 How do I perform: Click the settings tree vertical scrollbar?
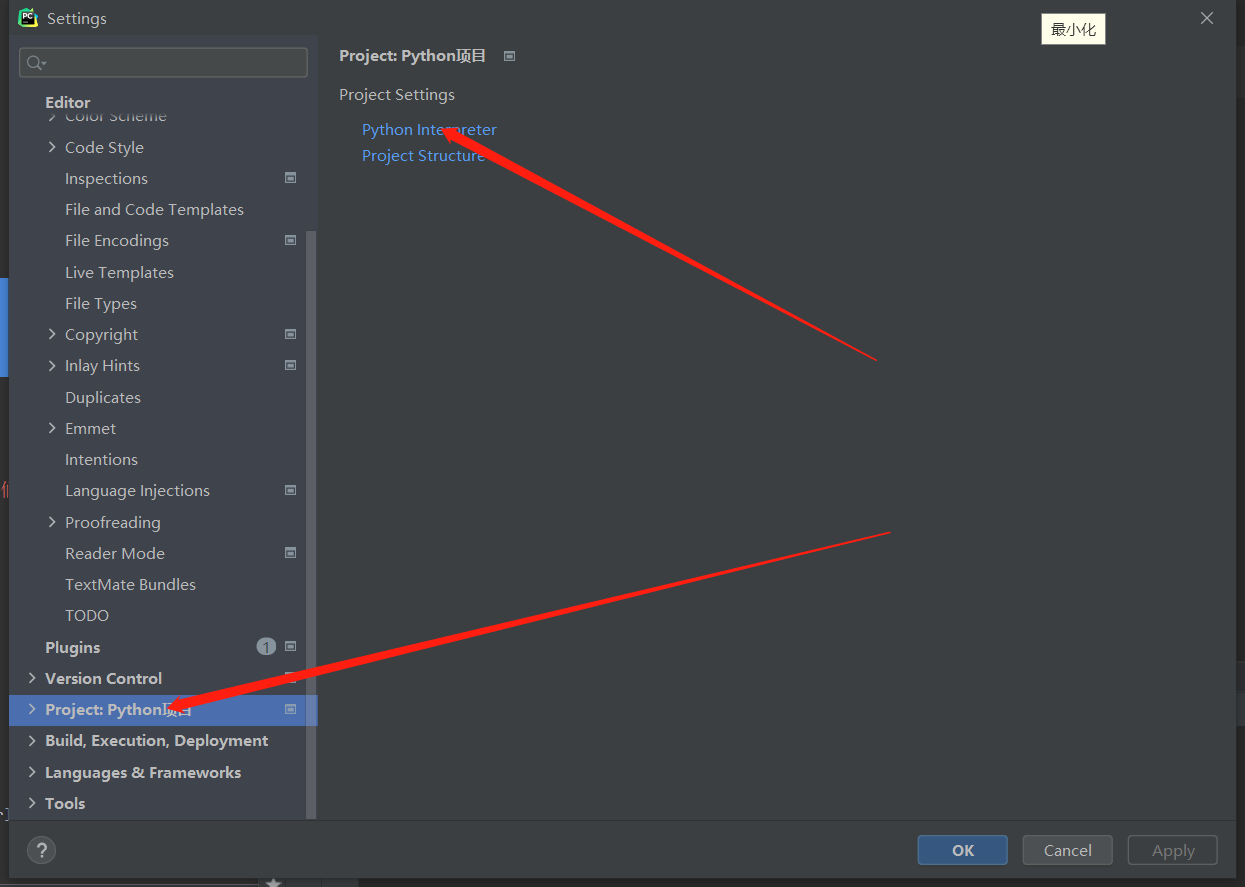311,525
